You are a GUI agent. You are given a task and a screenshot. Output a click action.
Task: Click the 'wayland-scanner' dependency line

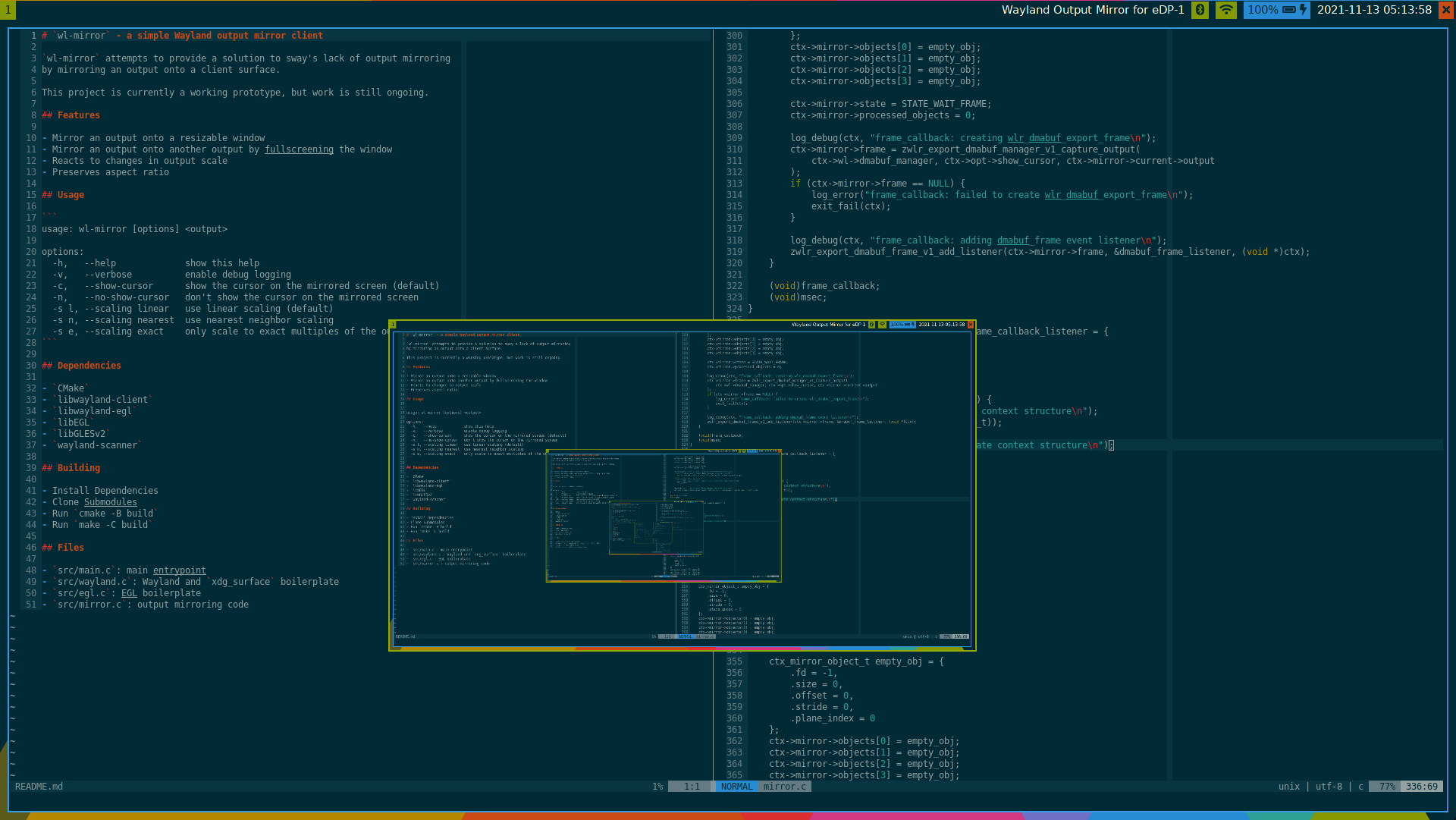92,445
